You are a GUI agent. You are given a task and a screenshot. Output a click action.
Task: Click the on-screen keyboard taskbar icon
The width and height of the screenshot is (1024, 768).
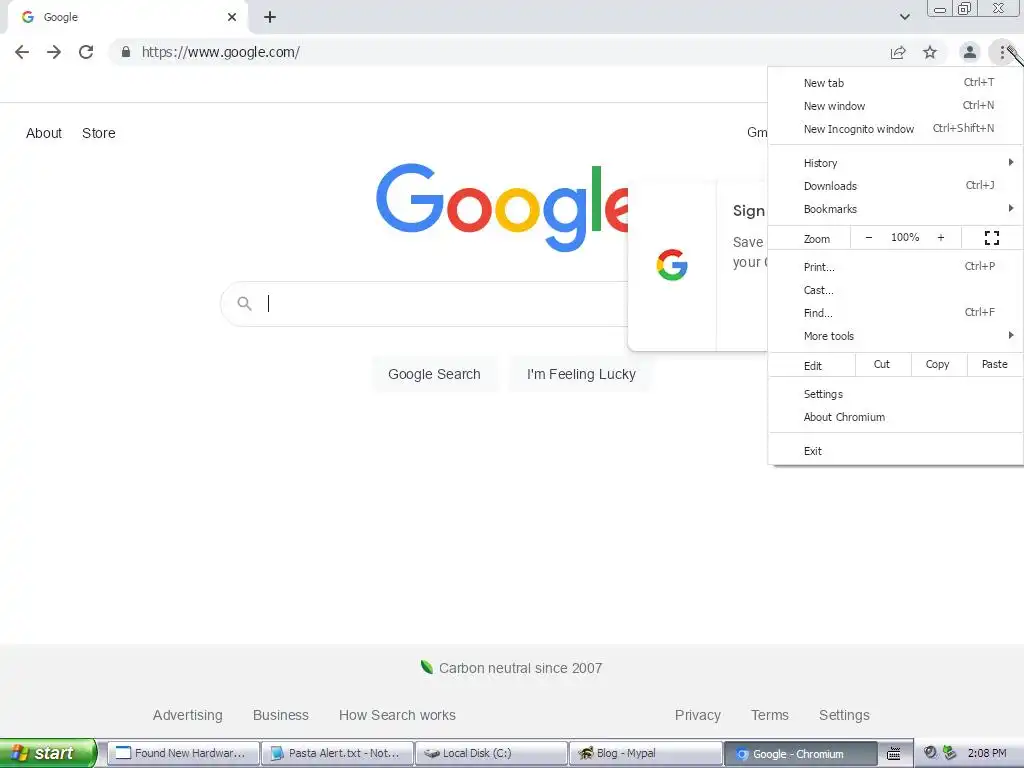click(x=893, y=754)
